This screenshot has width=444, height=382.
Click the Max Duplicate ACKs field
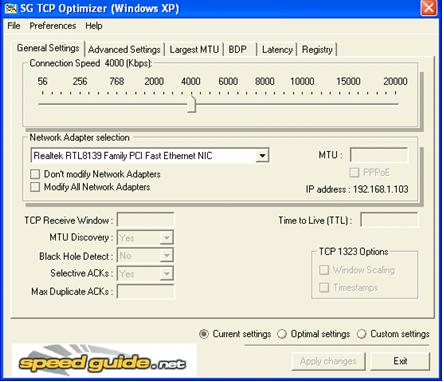(145, 292)
